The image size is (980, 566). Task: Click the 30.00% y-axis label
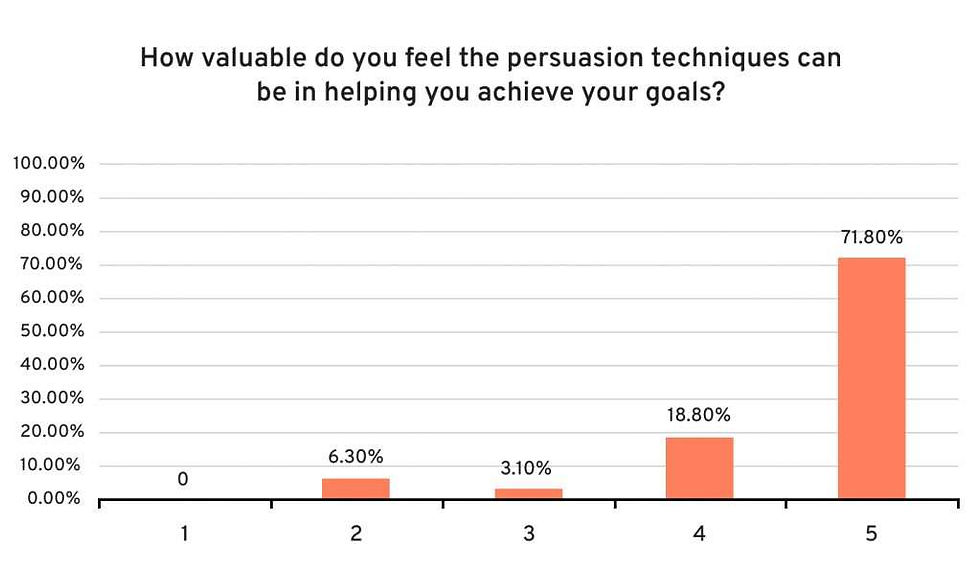52,398
